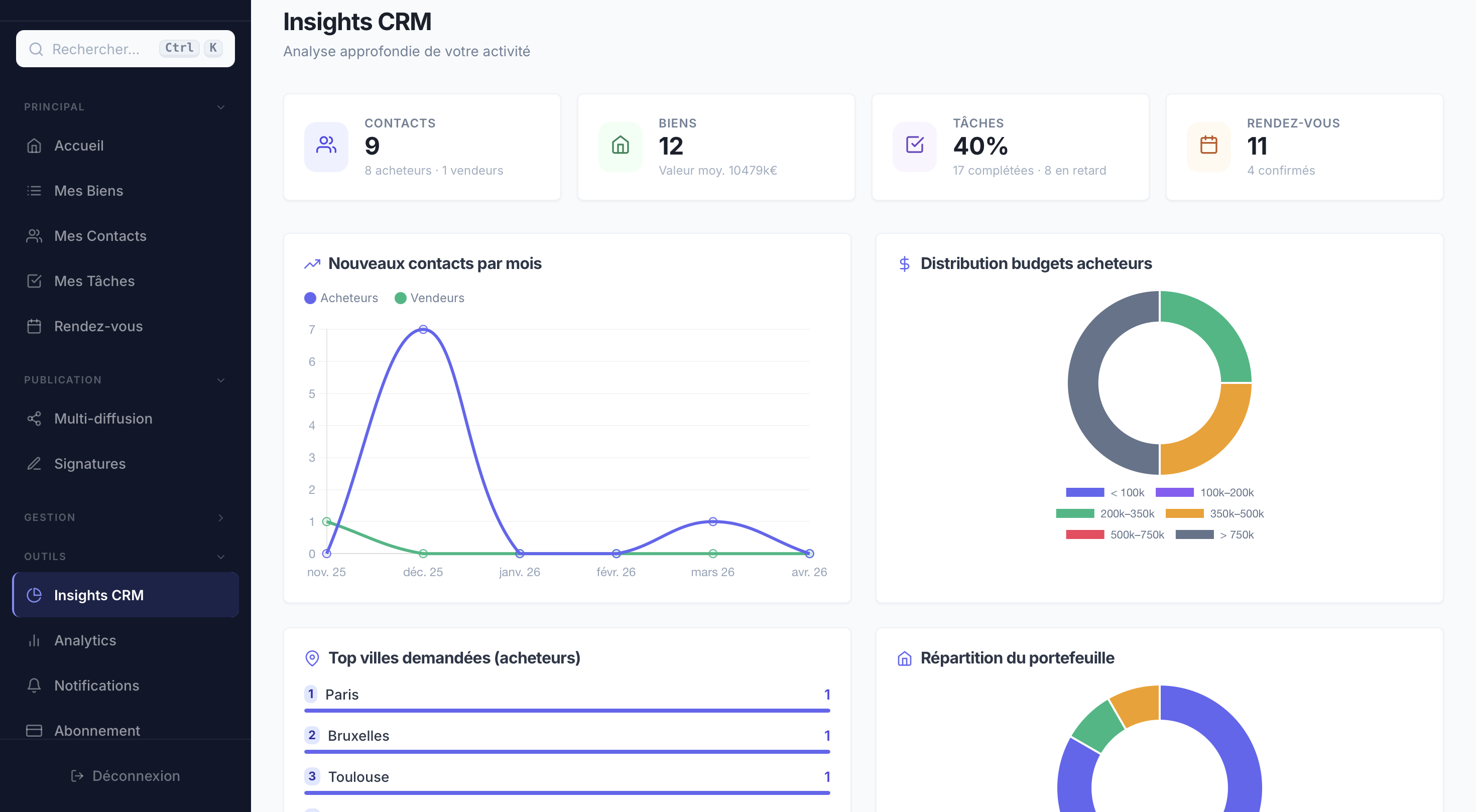Click the Insights CRM pie chart icon
The image size is (1476, 812).
click(x=34, y=595)
